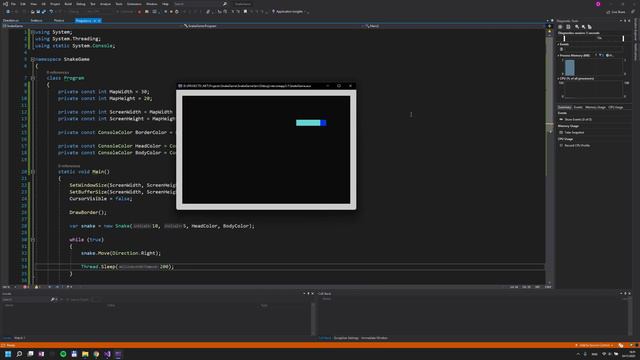Click the console window title bar
The image size is (640, 360).
pyautogui.click(x=266, y=86)
